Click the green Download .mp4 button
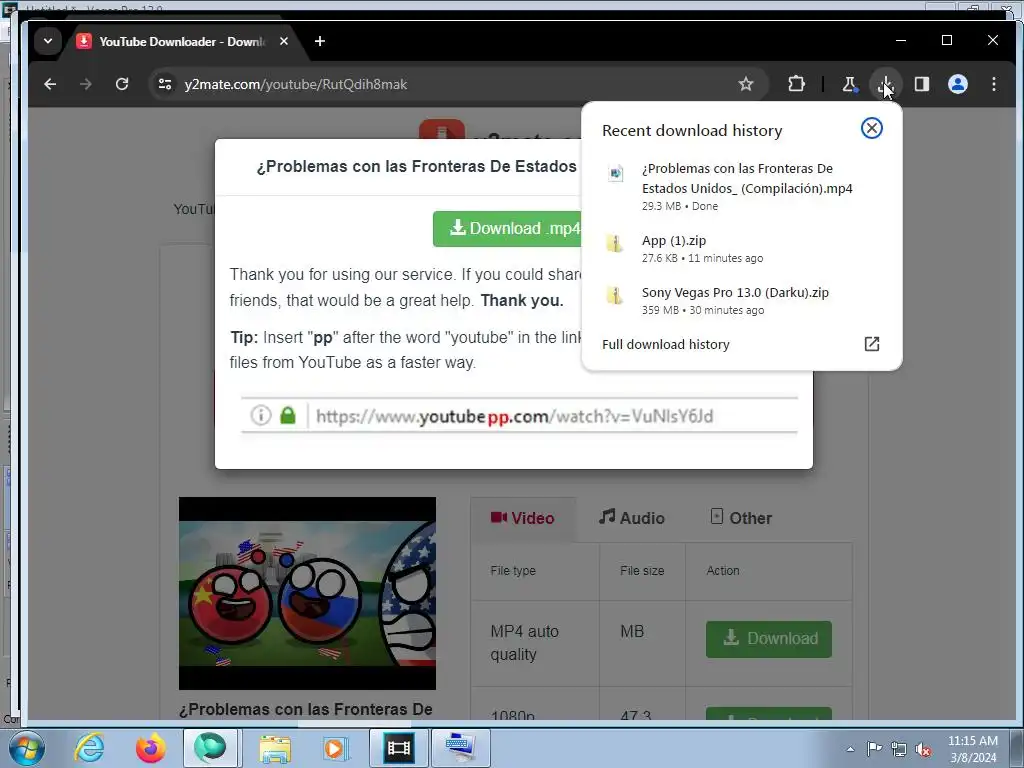 point(507,229)
